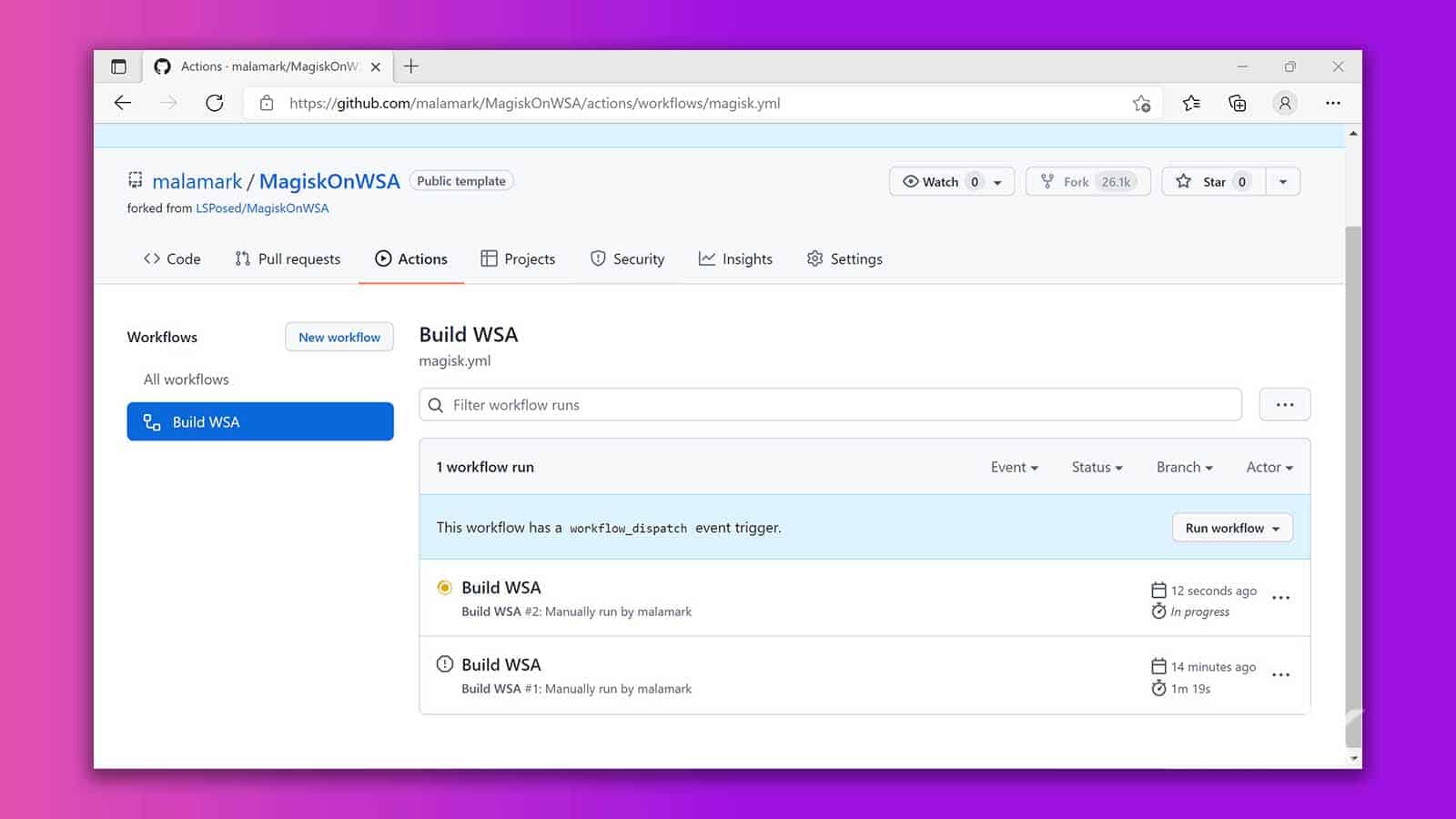Open the Projects tab
Image resolution: width=1456 pixels, height=819 pixels.
[x=518, y=259]
